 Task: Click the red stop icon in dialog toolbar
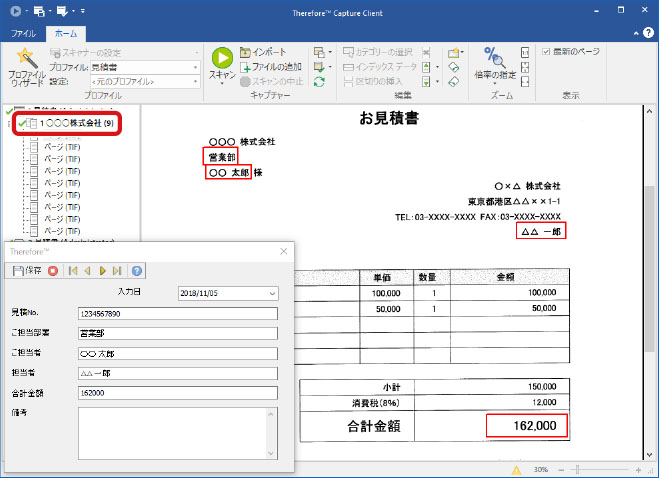(x=53, y=270)
